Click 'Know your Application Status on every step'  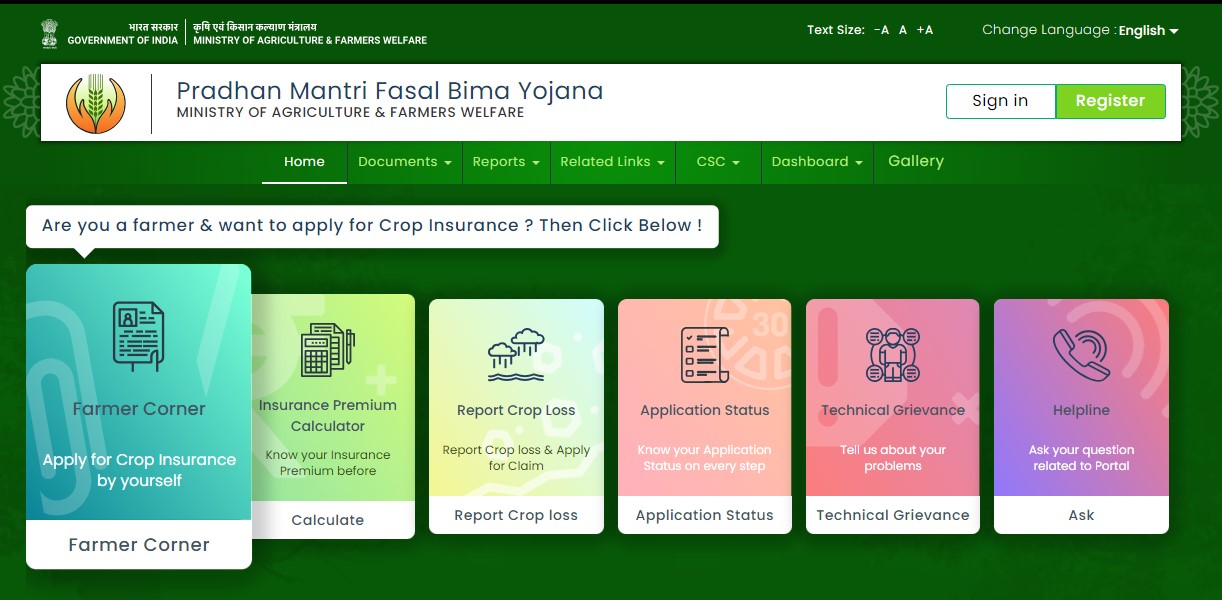(x=705, y=458)
